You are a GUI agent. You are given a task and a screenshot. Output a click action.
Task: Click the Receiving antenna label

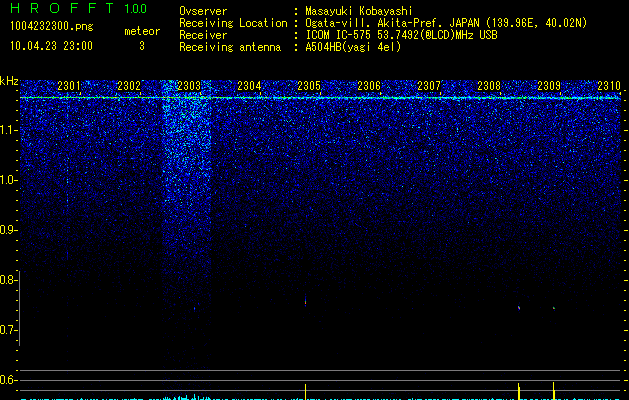click(x=230, y=47)
